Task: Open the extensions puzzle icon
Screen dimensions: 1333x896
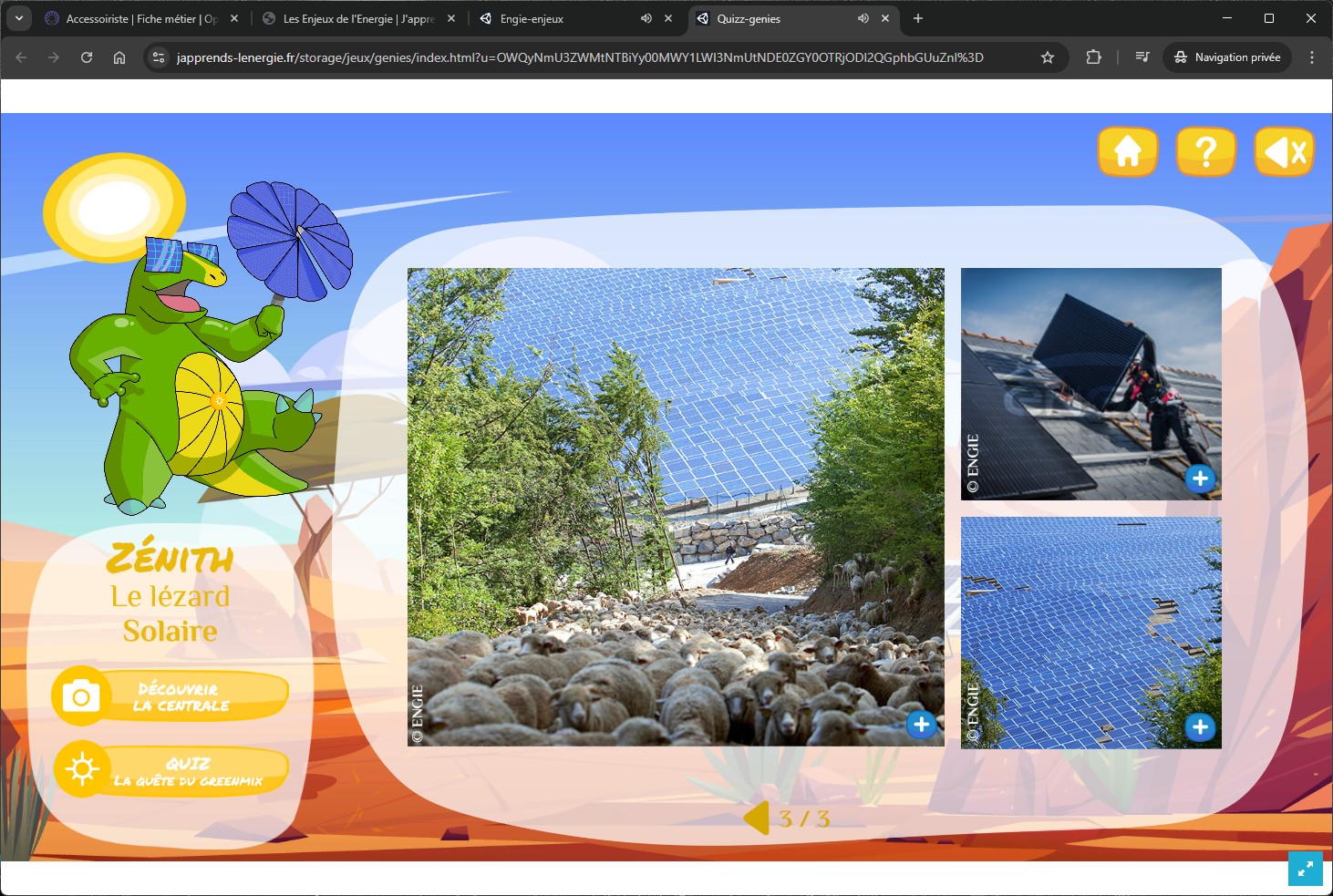Action: point(1093,57)
